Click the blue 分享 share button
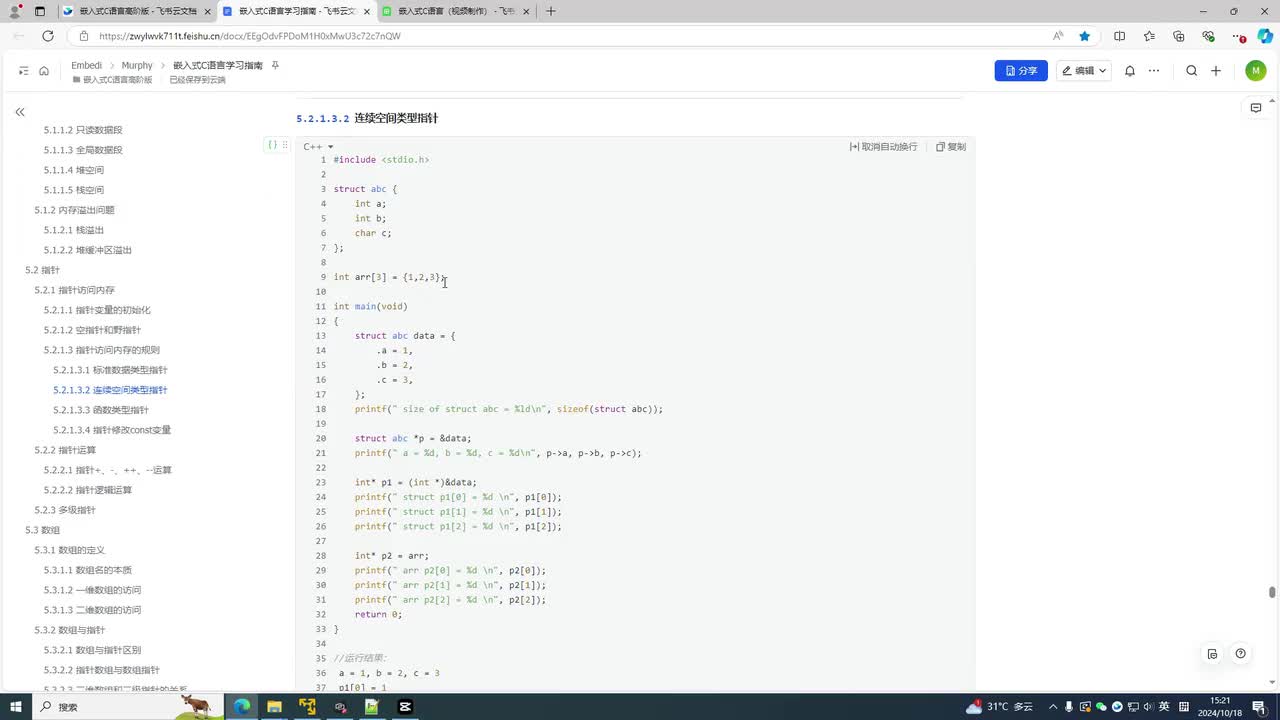 pyautogui.click(x=1021, y=71)
